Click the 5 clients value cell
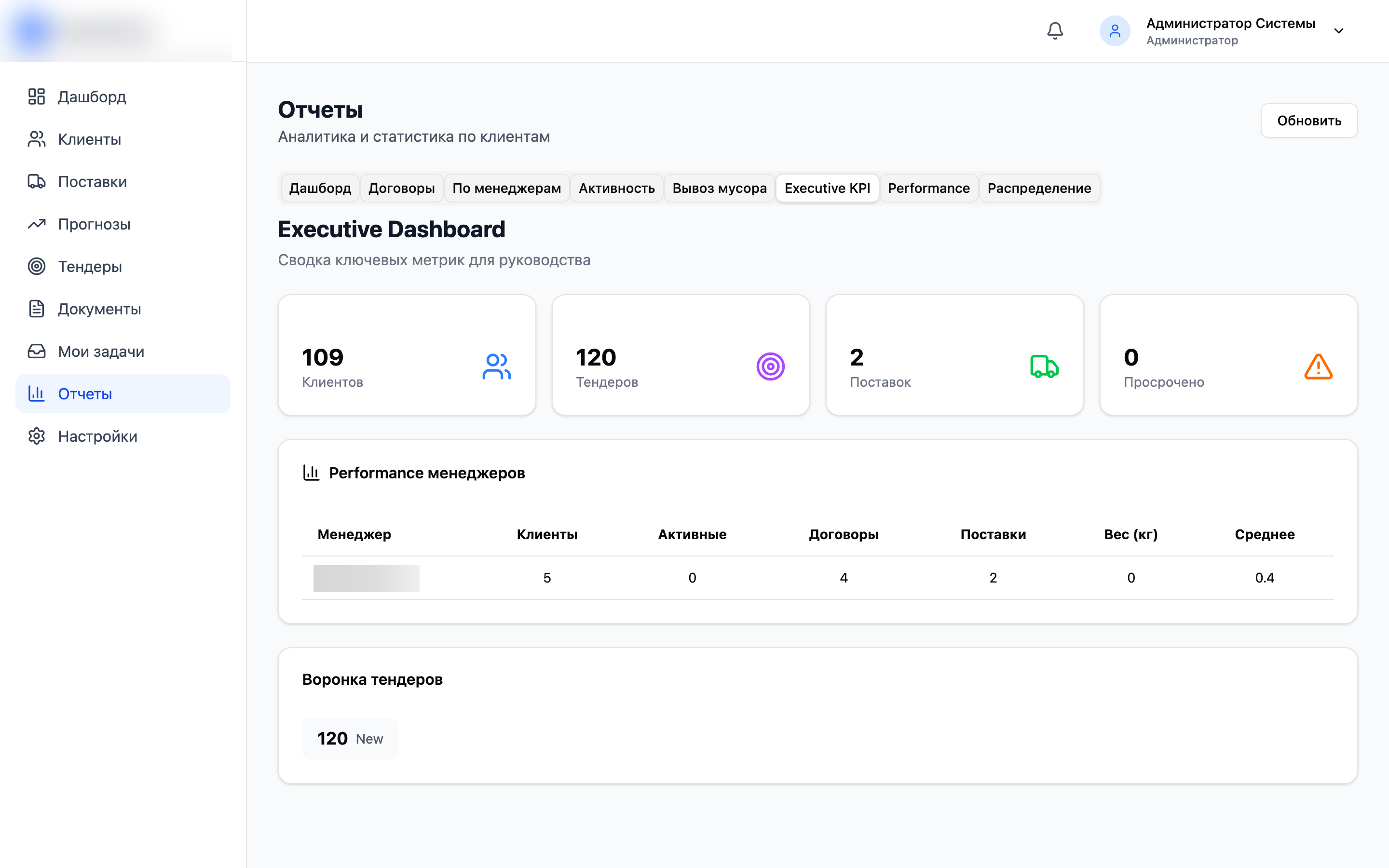1389x868 pixels. (547, 578)
